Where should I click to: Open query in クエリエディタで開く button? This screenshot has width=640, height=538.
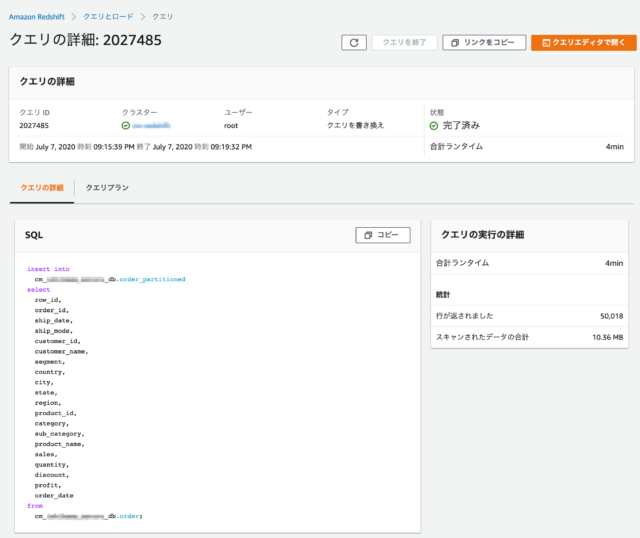584,42
